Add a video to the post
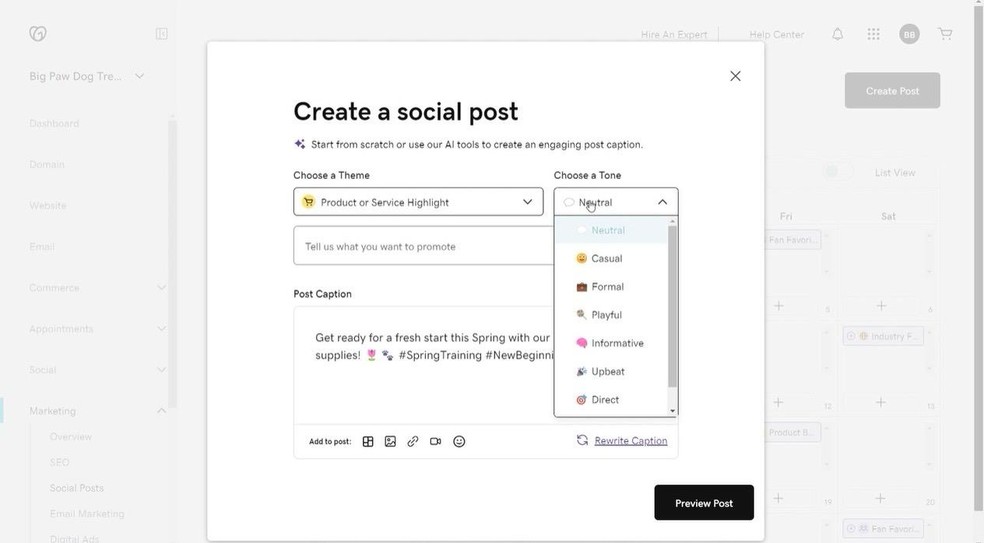The image size is (984, 543). coord(436,441)
